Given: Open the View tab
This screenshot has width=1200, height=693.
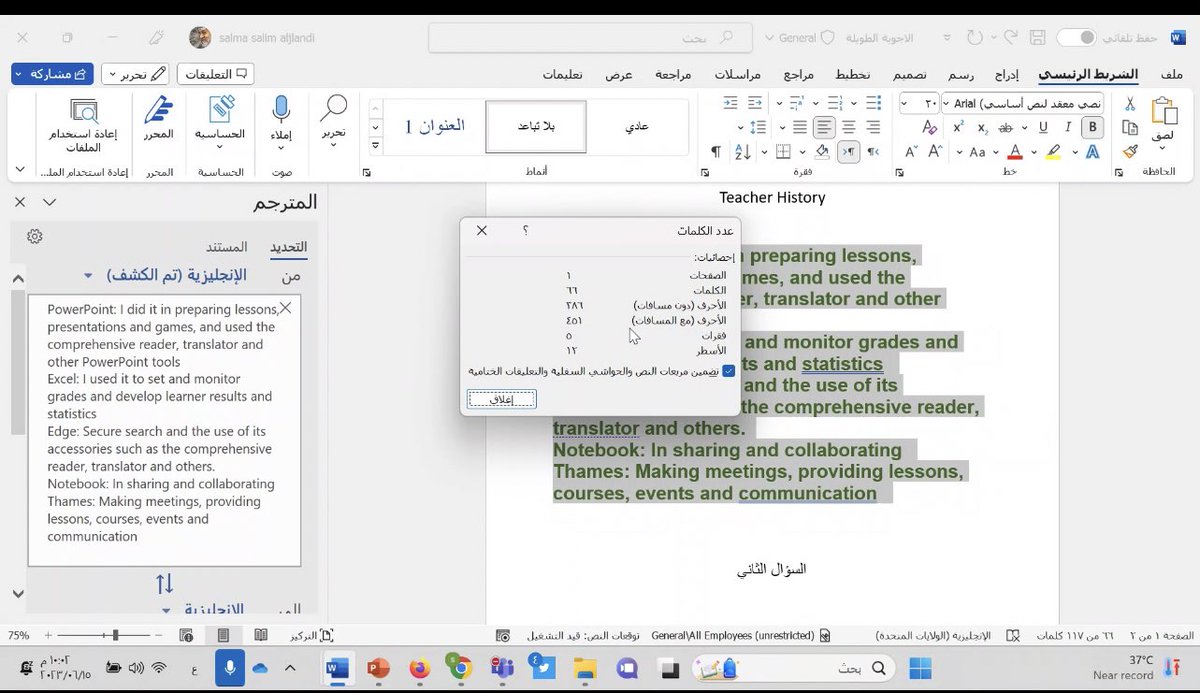Looking at the screenshot, I should pyautogui.click(x=619, y=74).
